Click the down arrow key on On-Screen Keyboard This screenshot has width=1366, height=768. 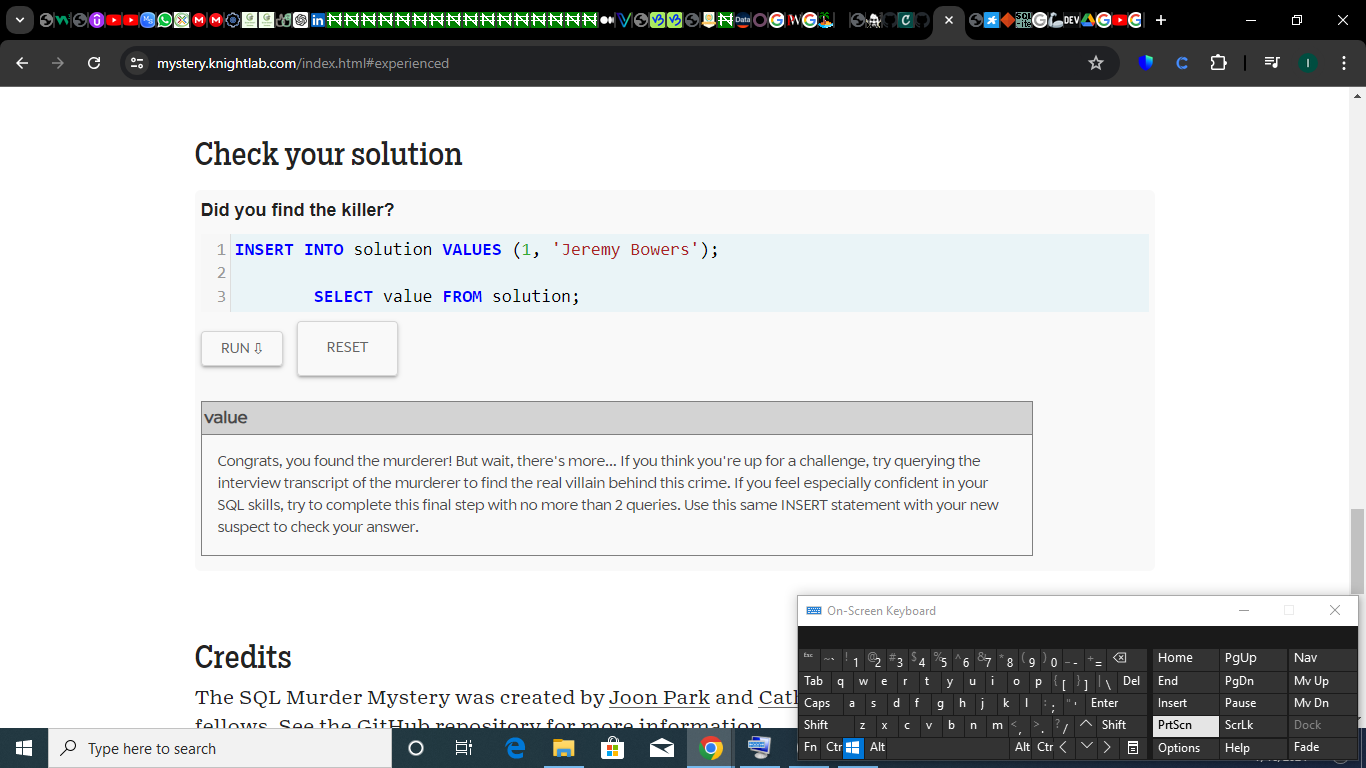[1086, 747]
